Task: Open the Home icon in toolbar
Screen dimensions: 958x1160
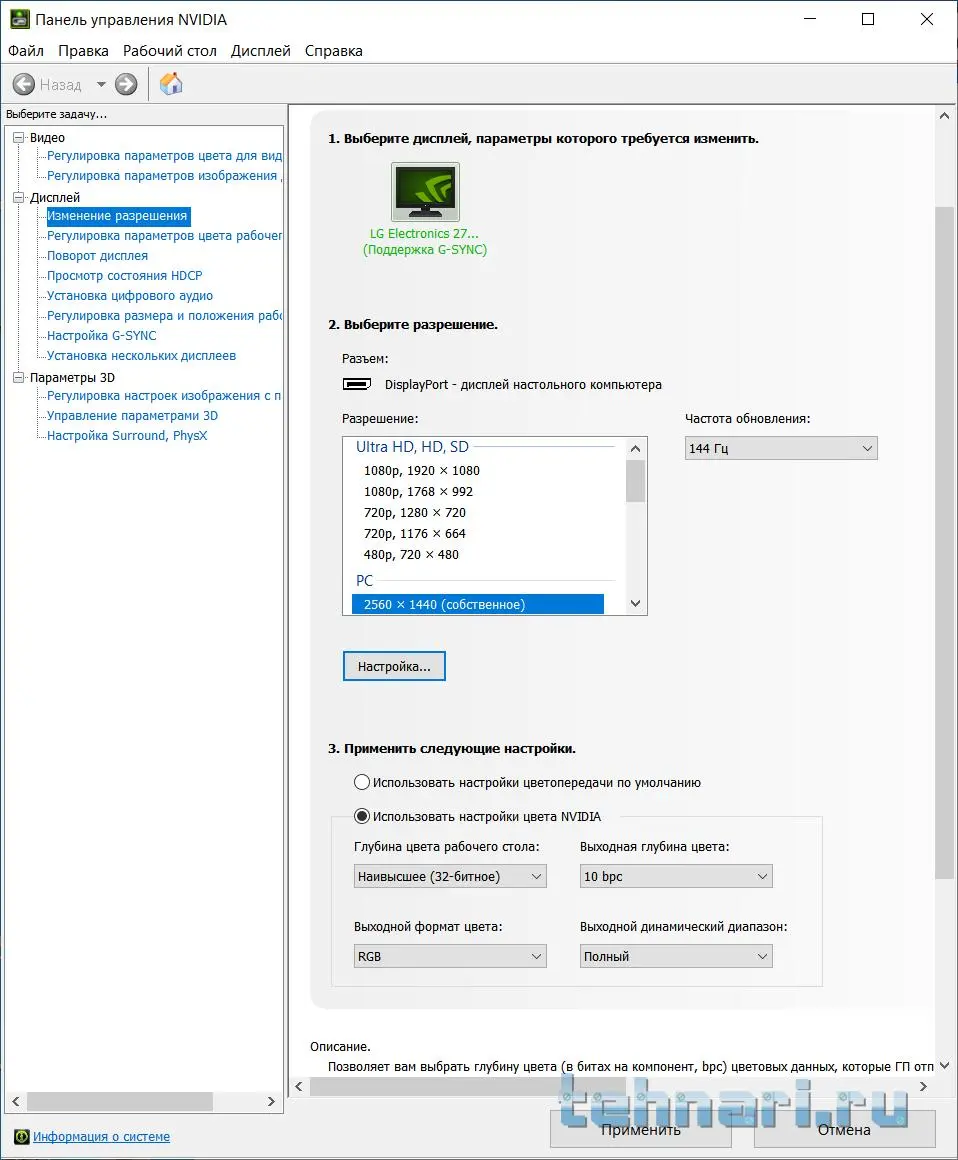Action: click(x=171, y=84)
